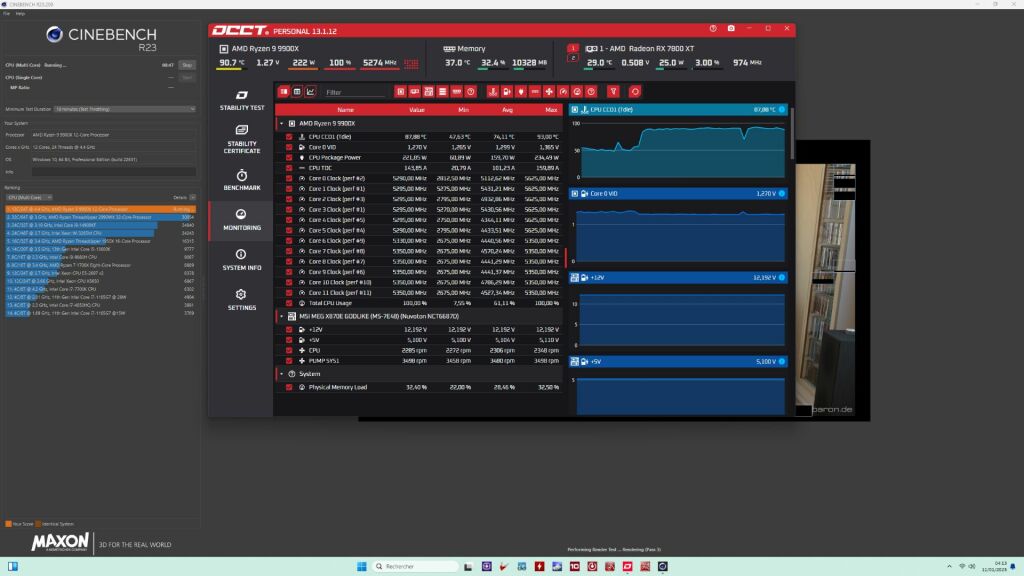Screen dimensions: 1024x576
Task: Sort sensor table by Value column header
Action: click(417, 110)
